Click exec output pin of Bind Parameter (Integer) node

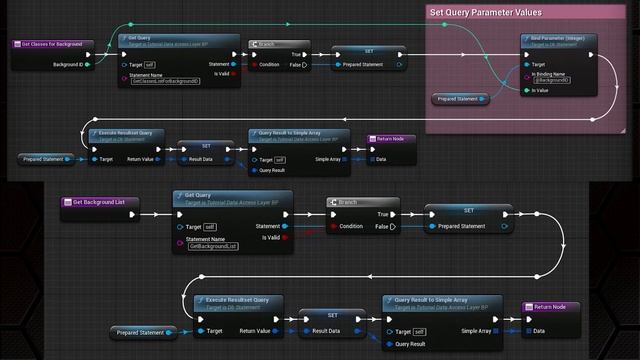[x=591, y=54]
